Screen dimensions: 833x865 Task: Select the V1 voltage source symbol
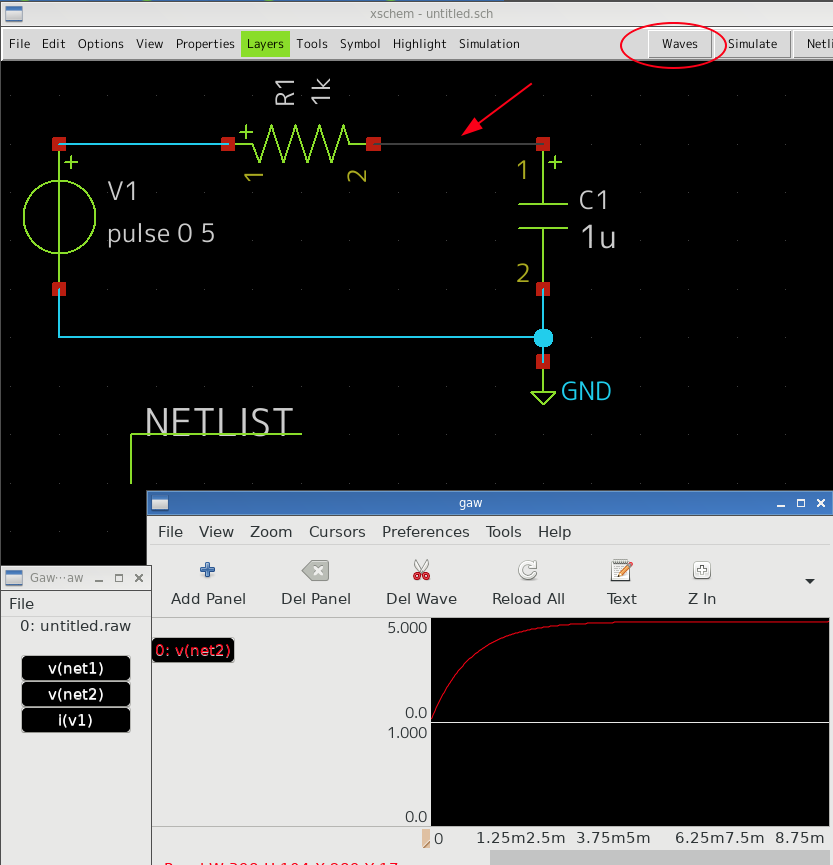(x=60, y=217)
